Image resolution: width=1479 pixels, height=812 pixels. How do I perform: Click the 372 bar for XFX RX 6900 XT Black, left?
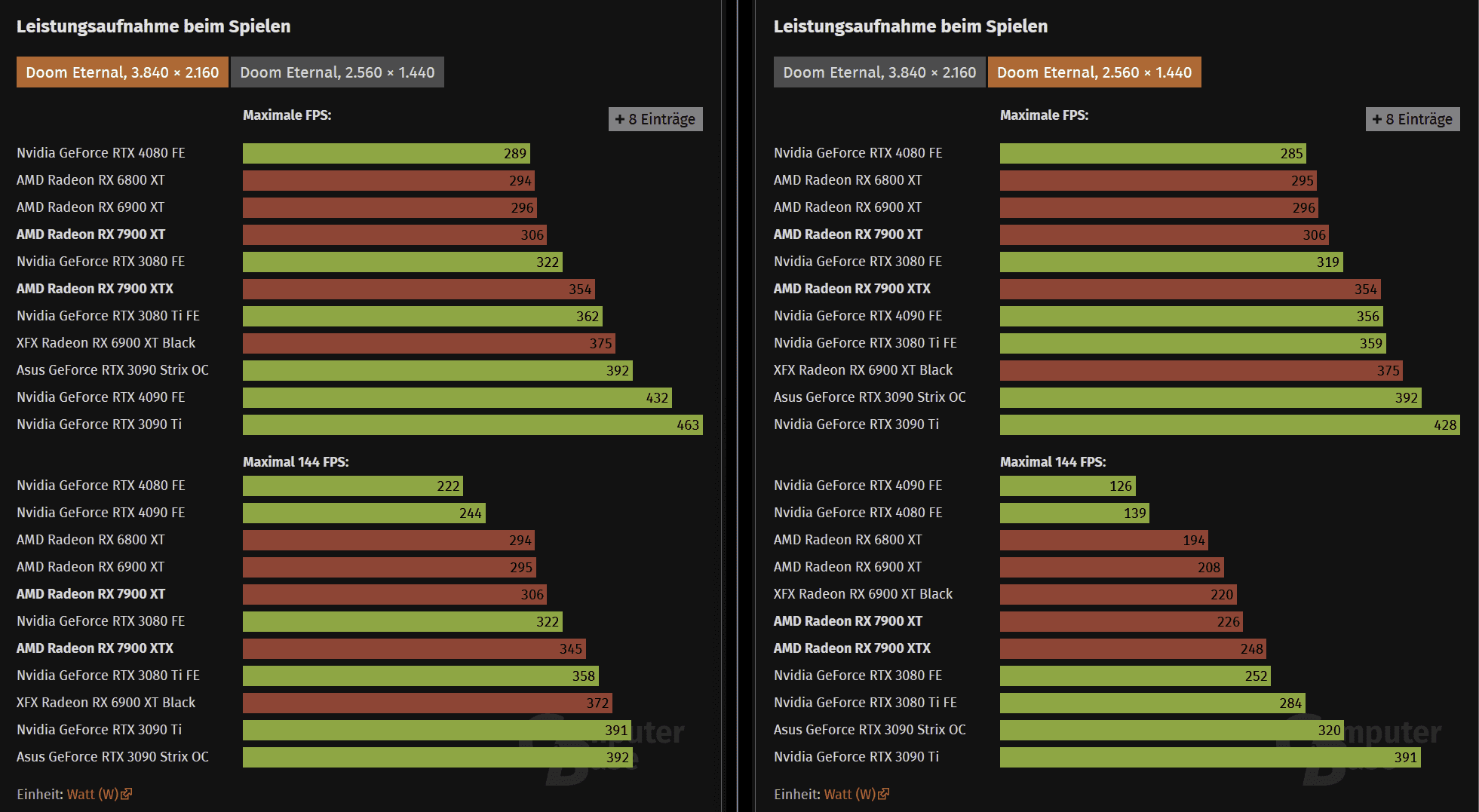pyautogui.click(x=428, y=703)
